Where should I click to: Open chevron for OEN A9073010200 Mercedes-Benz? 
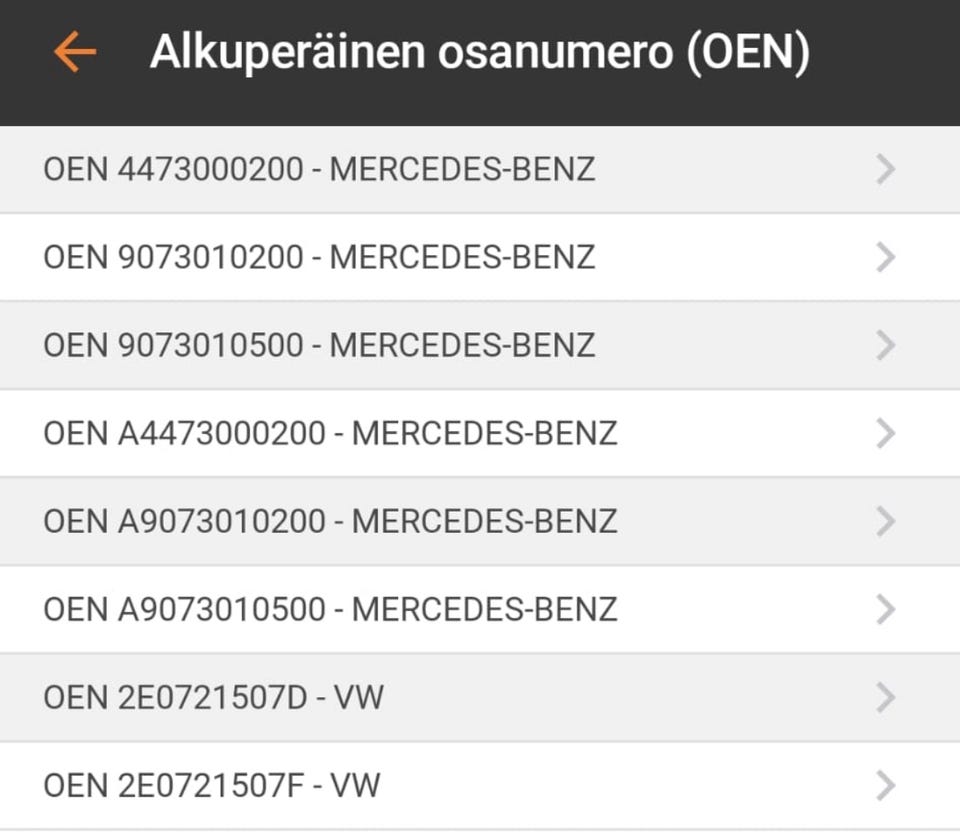click(885, 522)
